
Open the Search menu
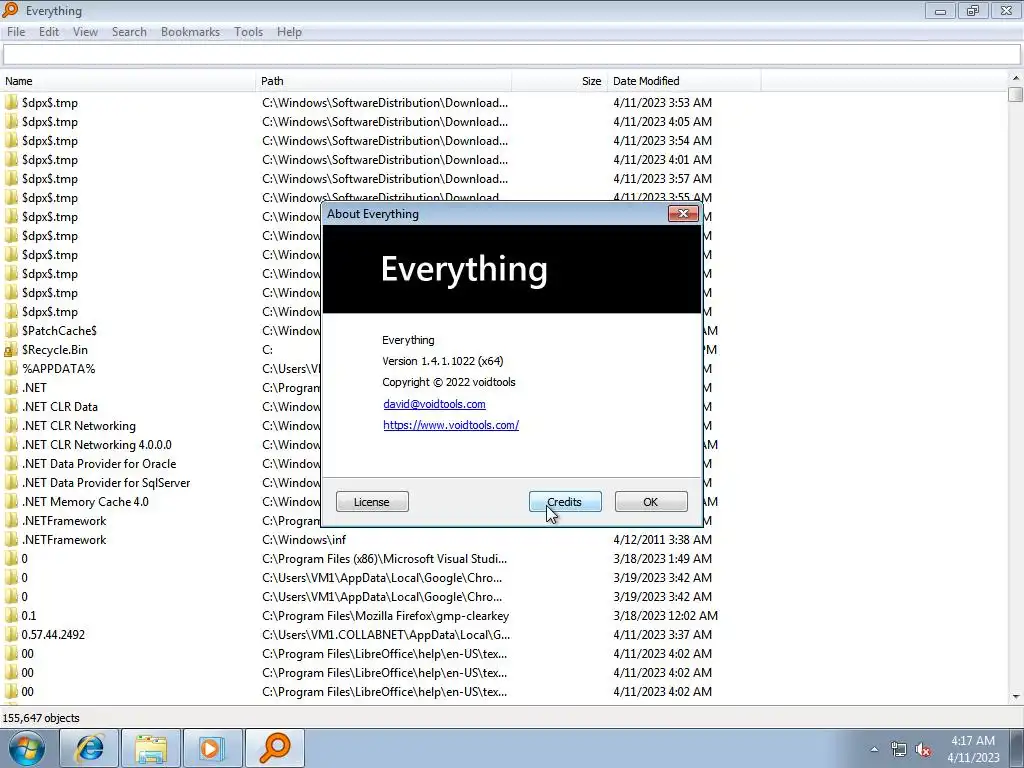pos(129,32)
